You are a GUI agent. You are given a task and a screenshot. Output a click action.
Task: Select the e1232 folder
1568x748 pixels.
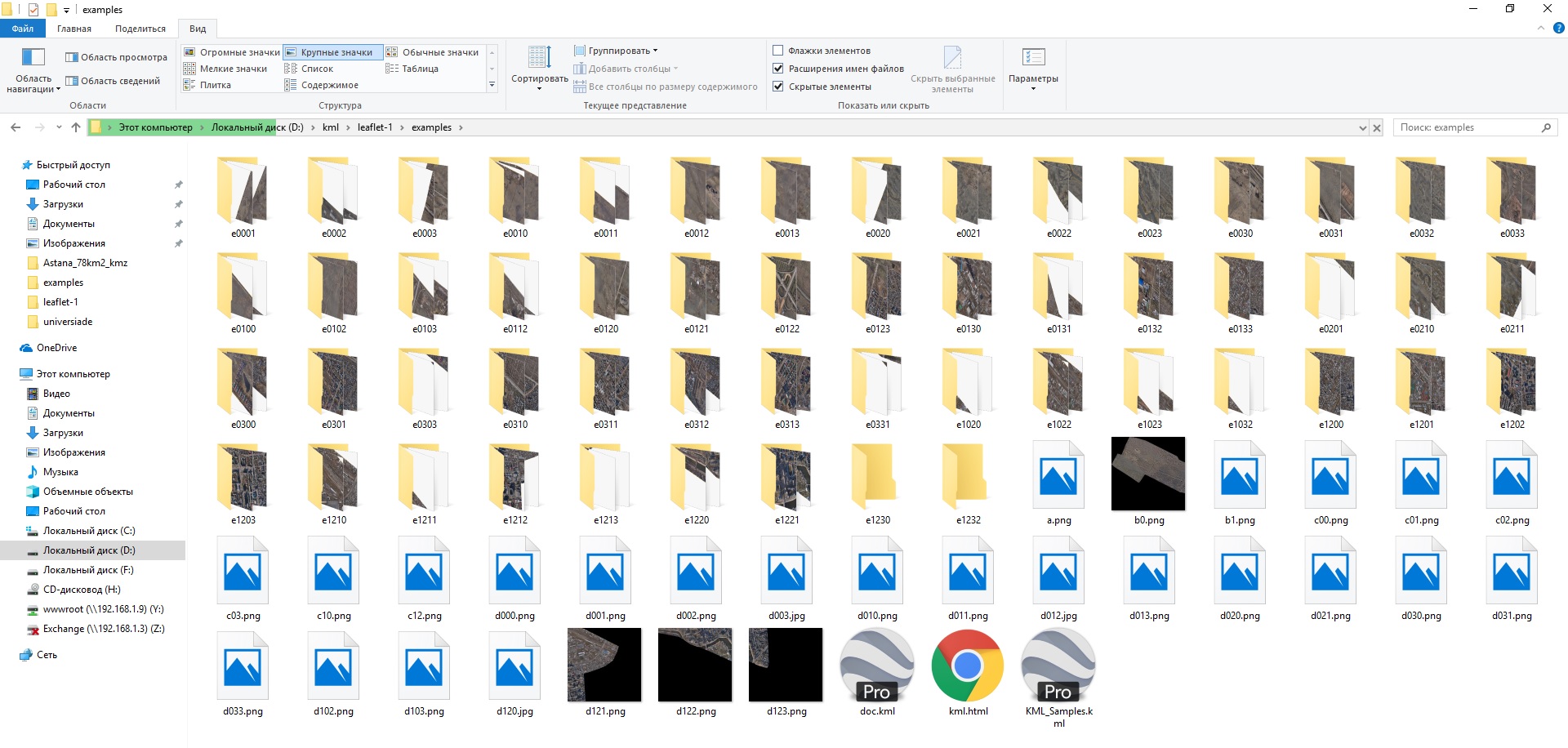pos(968,483)
